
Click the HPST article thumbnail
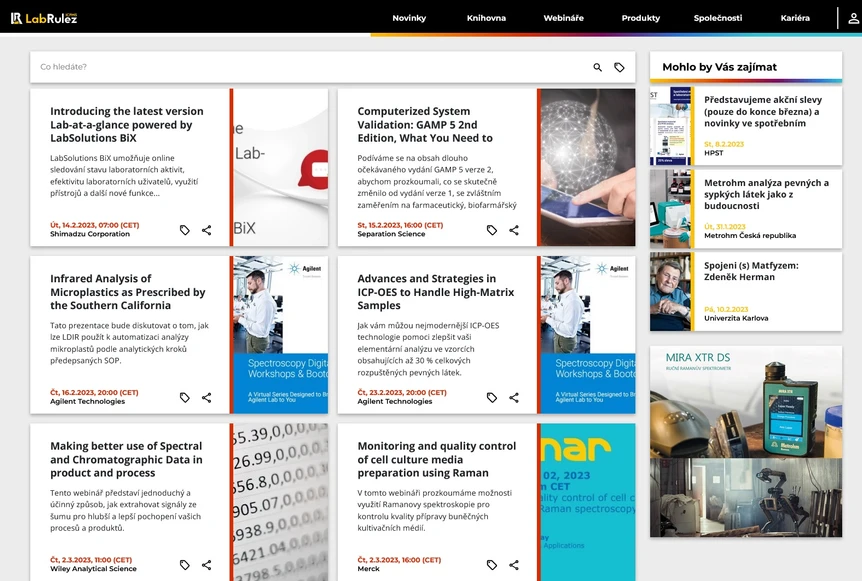671,126
